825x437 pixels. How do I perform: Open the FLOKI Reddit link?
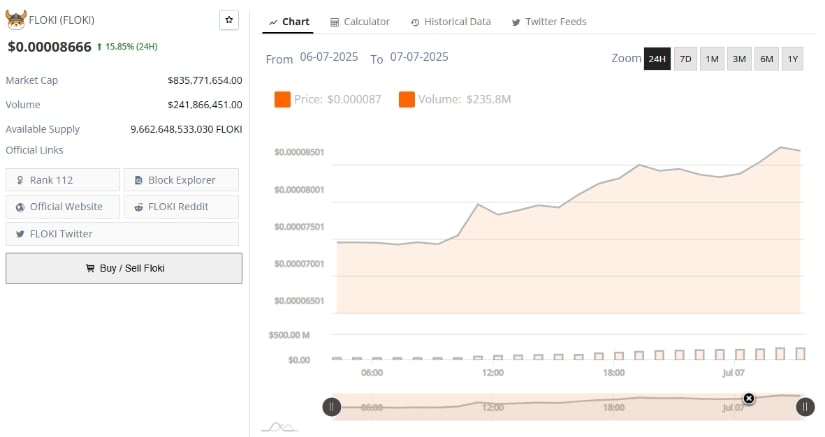click(181, 207)
